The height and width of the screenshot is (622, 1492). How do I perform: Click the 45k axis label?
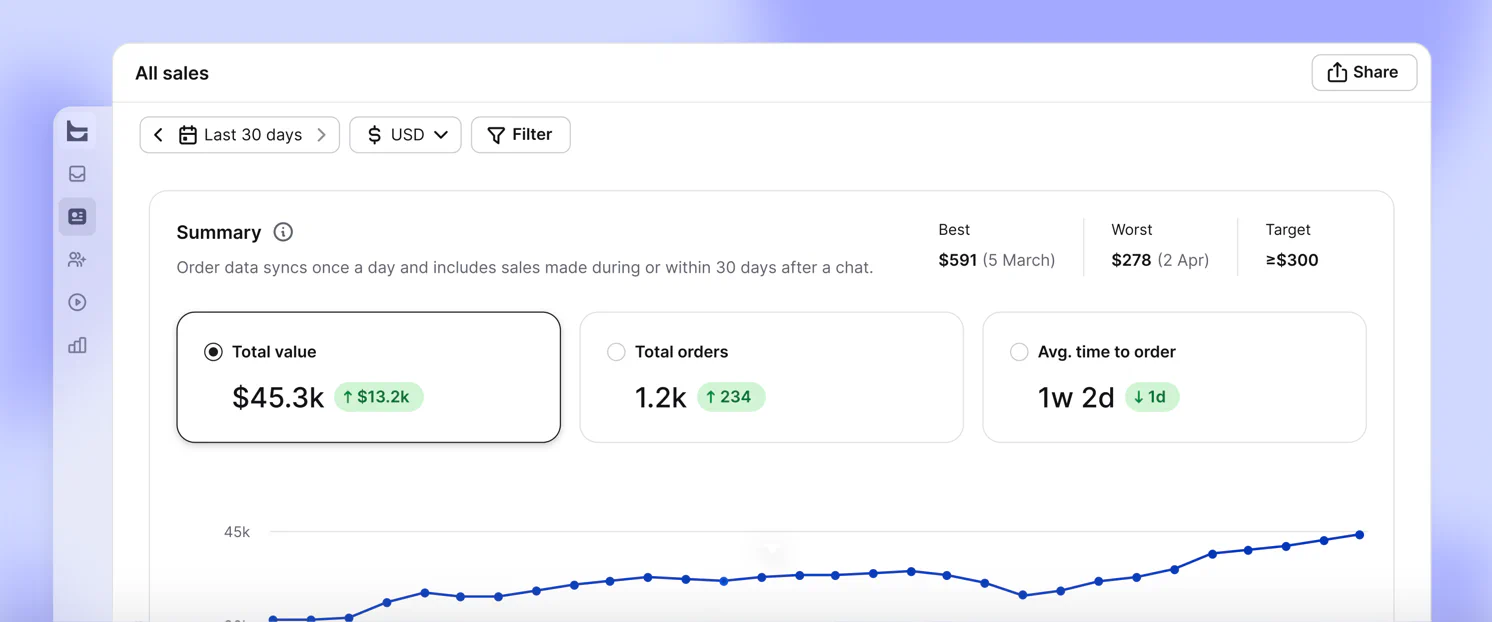pos(237,532)
